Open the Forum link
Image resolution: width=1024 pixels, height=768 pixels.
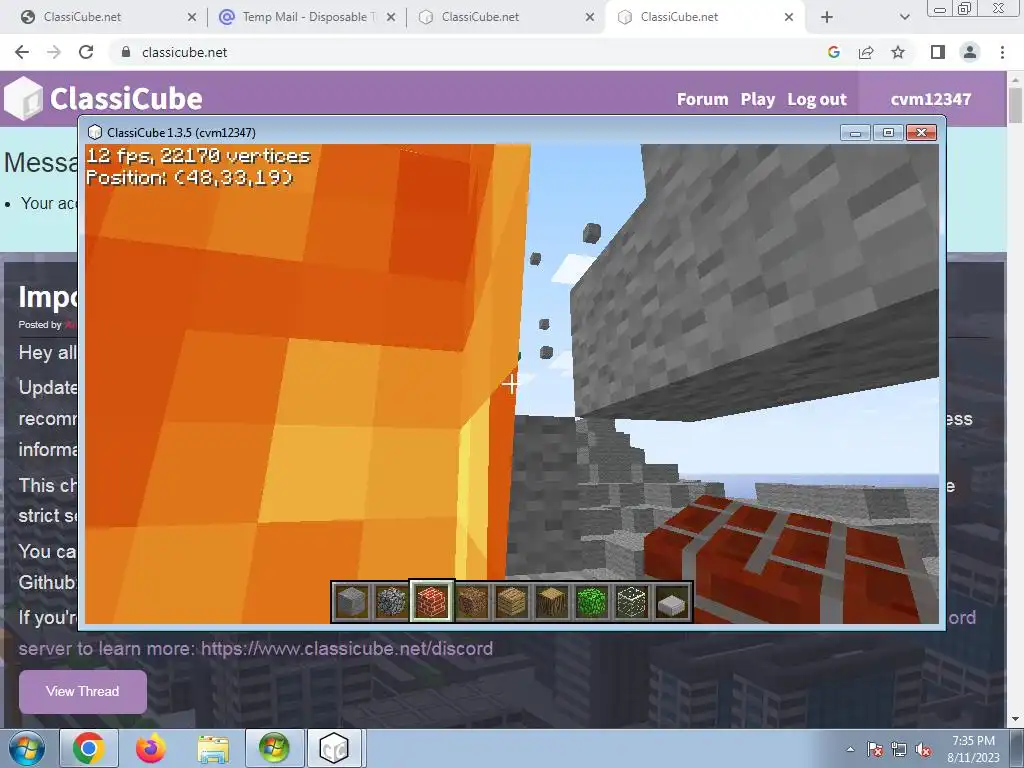(702, 99)
